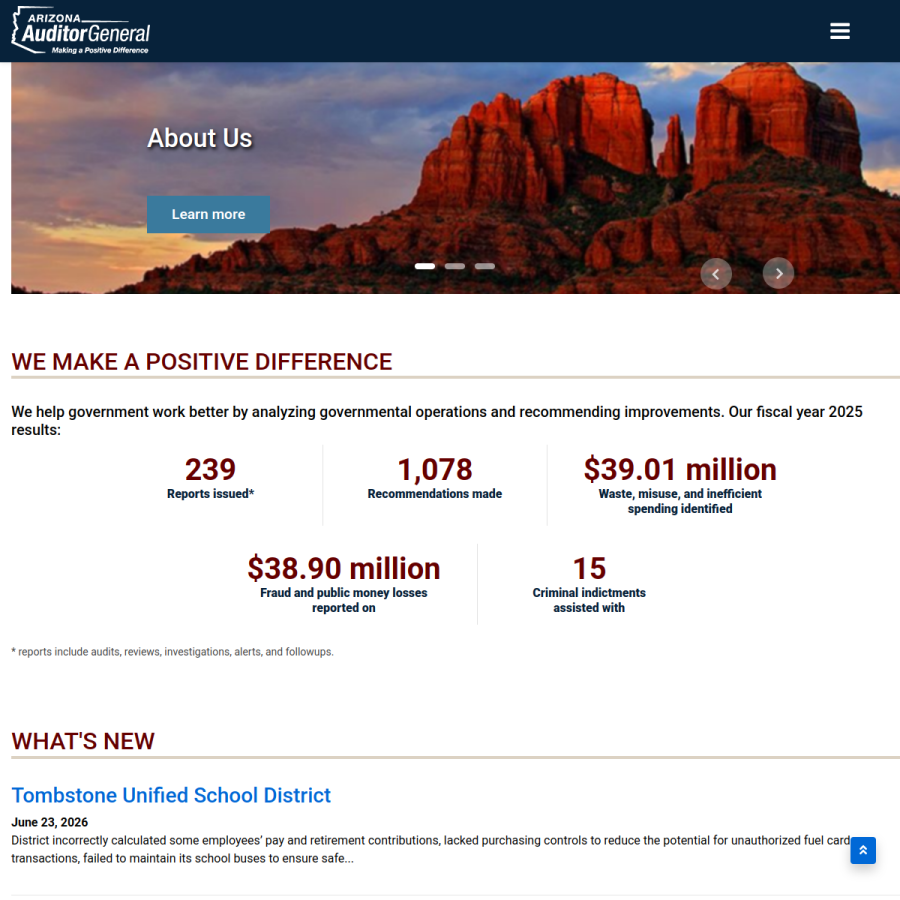This screenshot has width=900, height=900.
Task: Select the third carousel slide indicator
Action: click(x=484, y=266)
